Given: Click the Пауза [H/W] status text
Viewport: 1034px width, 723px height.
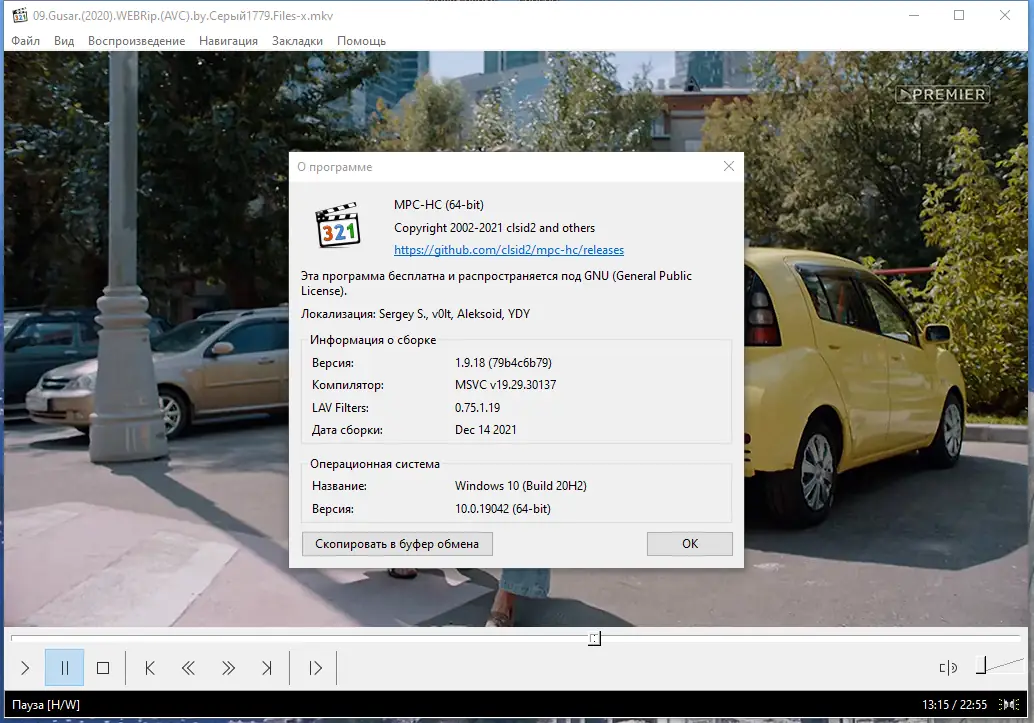Looking at the screenshot, I should [46, 705].
